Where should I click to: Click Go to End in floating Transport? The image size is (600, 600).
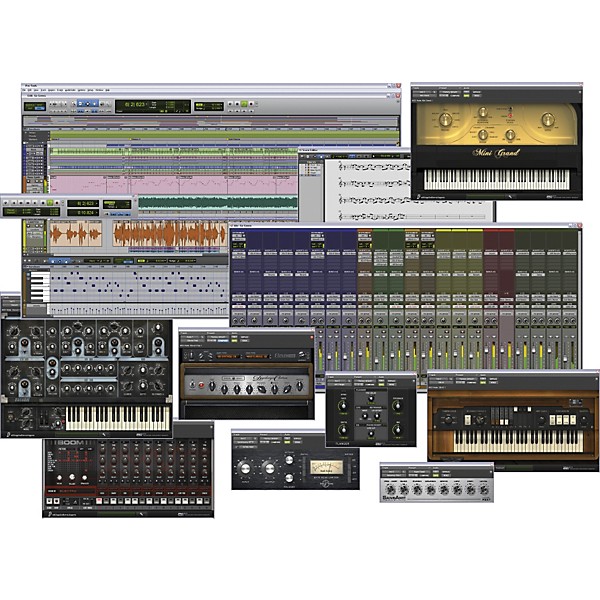(35, 203)
